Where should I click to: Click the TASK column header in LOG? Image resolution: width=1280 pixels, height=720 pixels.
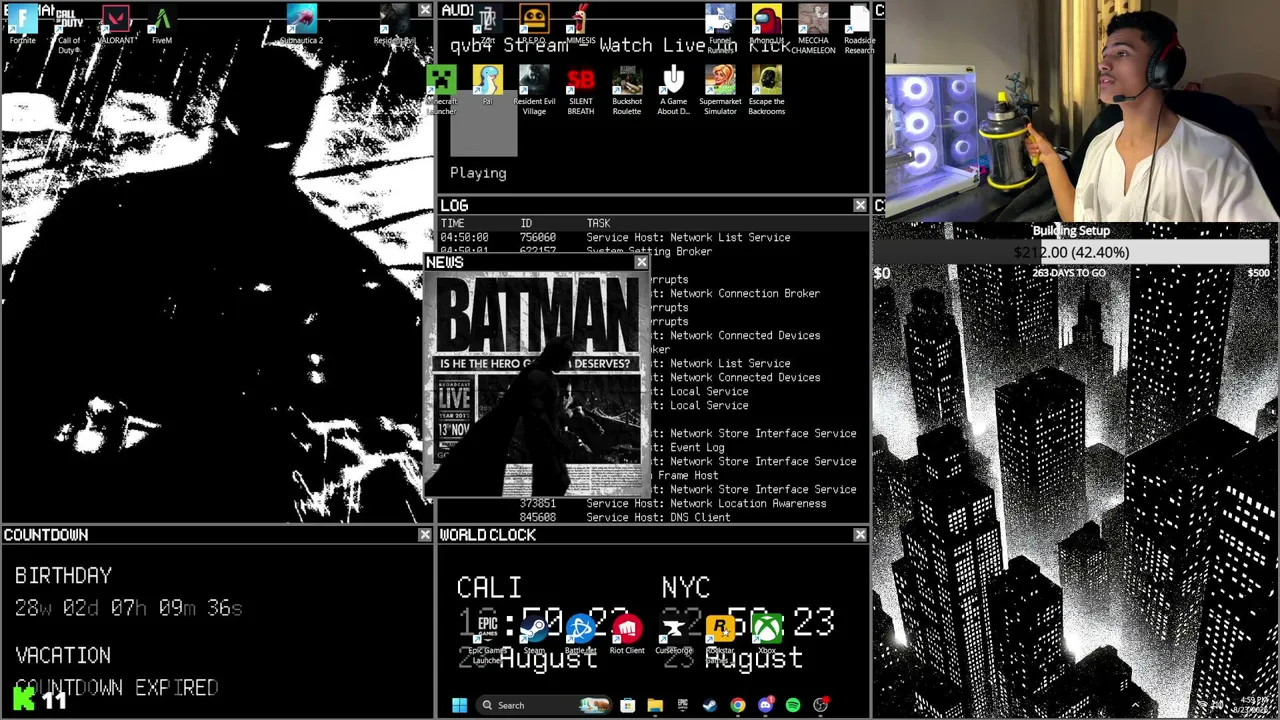click(598, 223)
